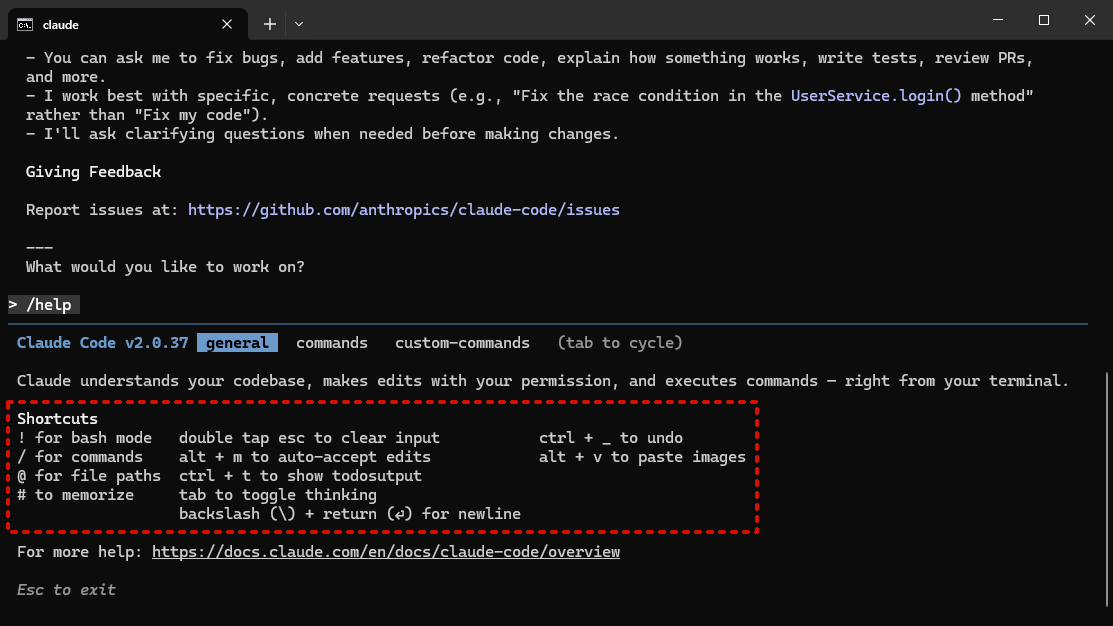
Task: Click the 'Esc to exit' hint
Action: pos(66,590)
